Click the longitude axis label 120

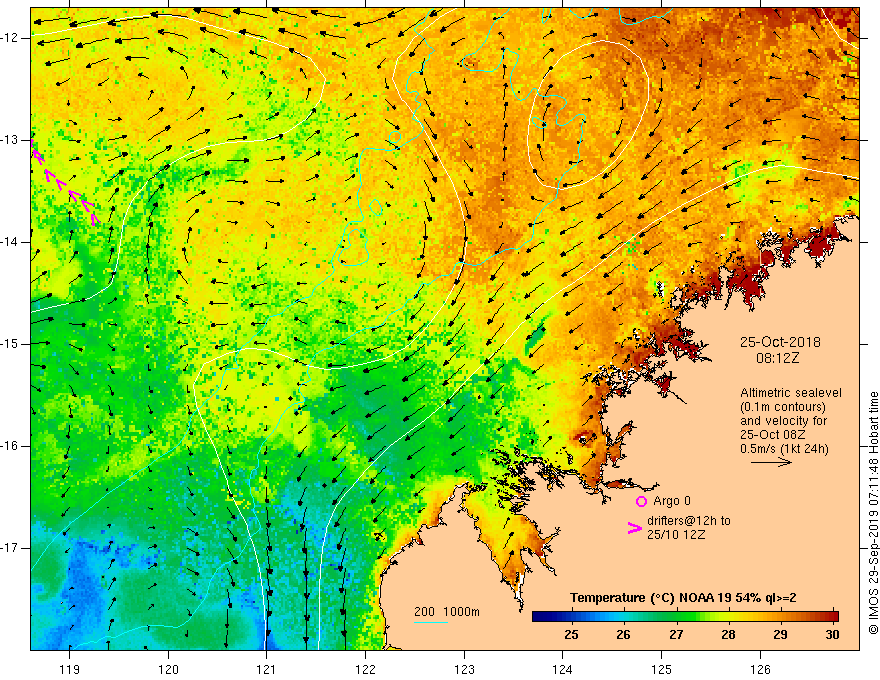click(x=168, y=669)
